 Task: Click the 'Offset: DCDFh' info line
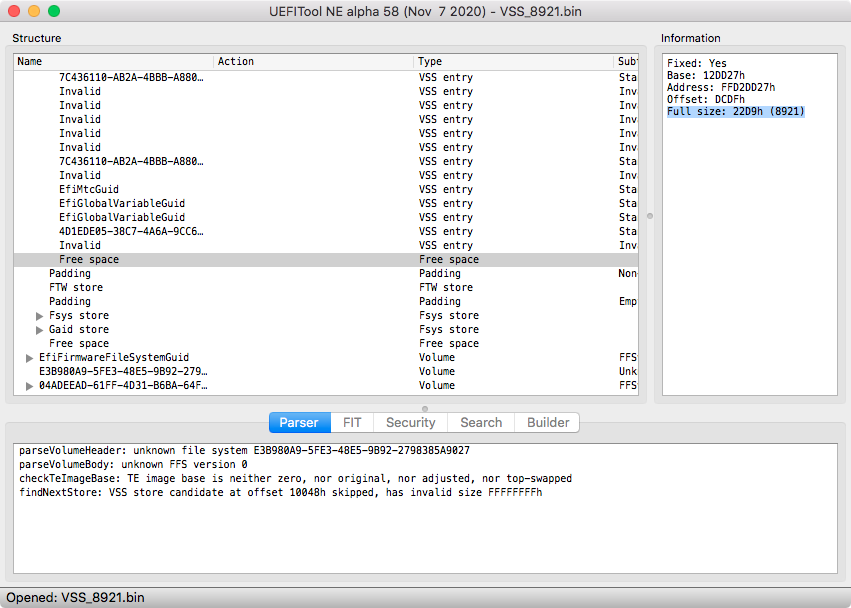pos(706,99)
